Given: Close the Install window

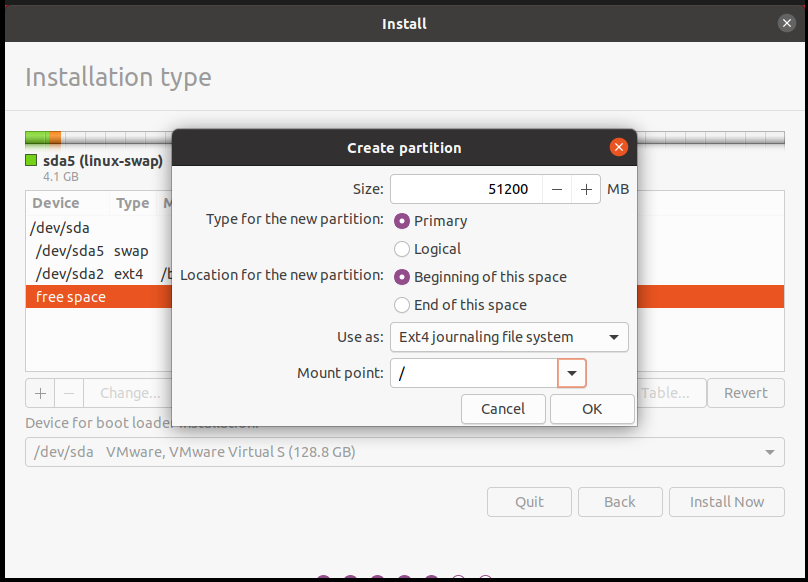Looking at the screenshot, I should (788, 23).
